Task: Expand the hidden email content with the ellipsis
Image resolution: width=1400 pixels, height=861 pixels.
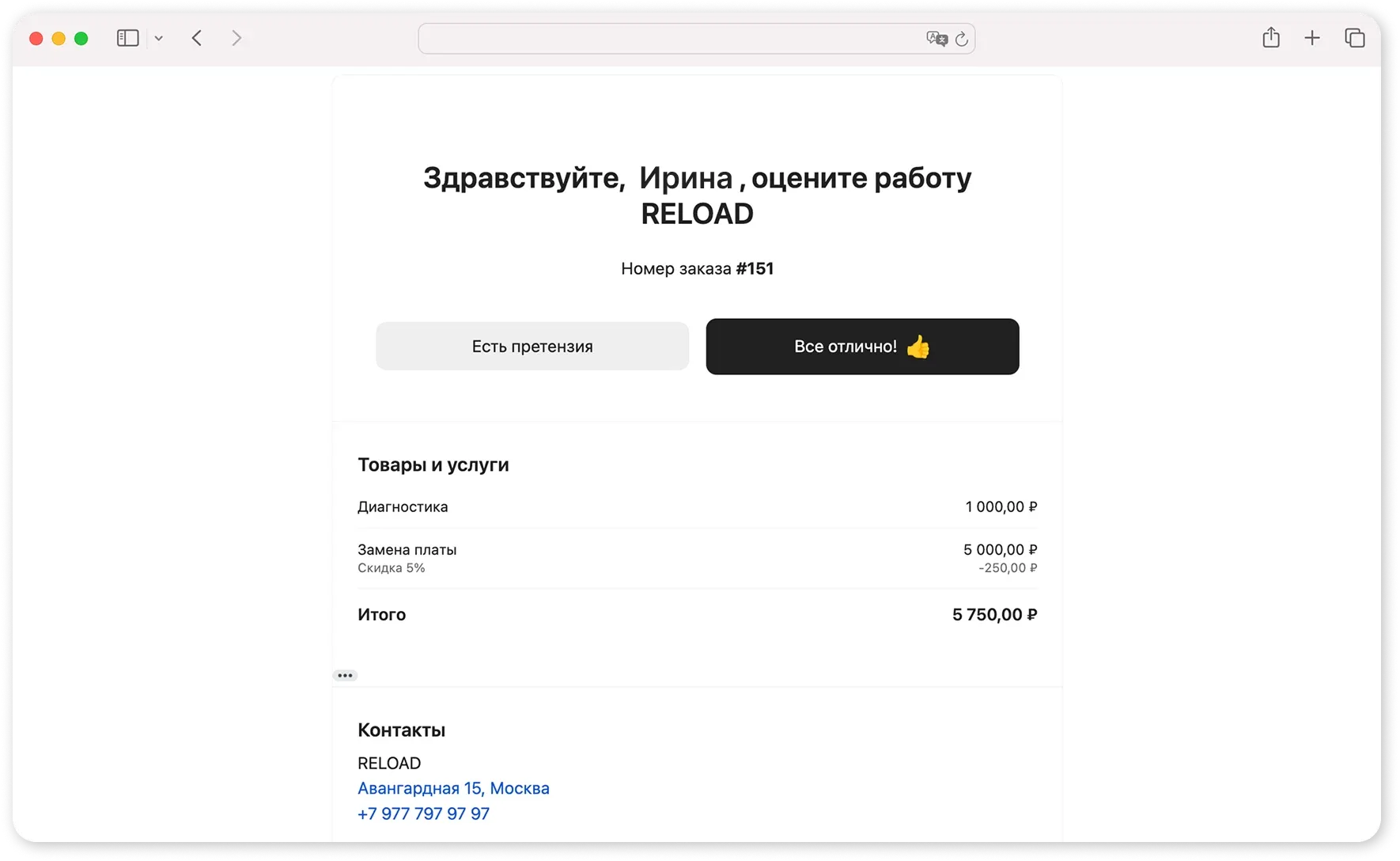Action: click(x=345, y=674)
